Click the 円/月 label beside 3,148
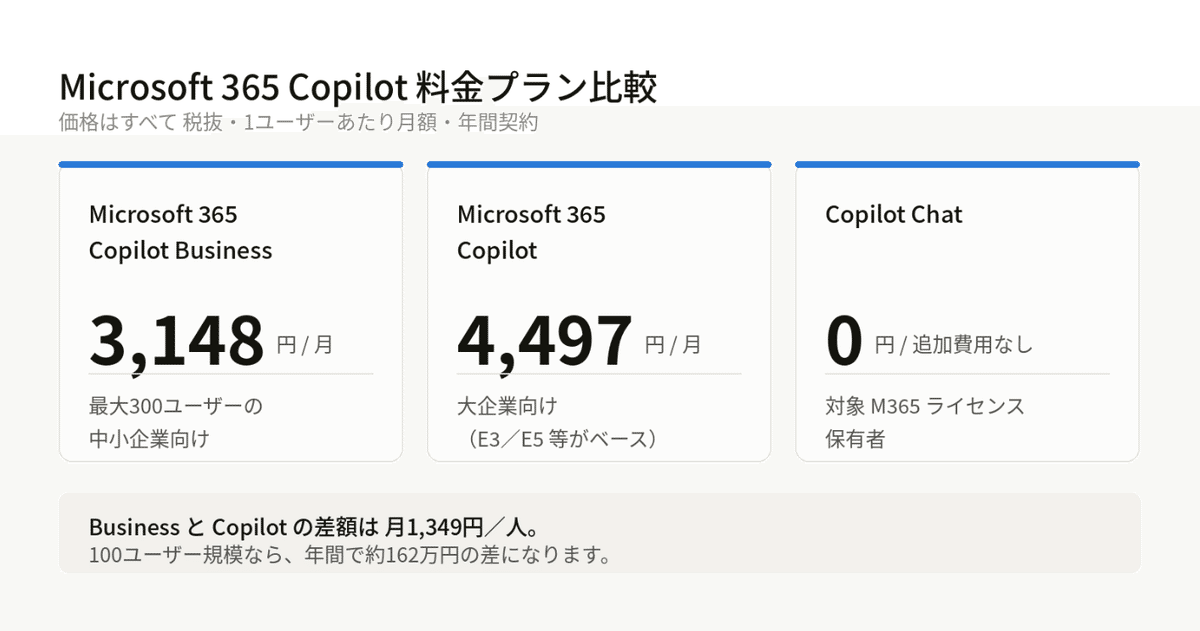The width and height of the screenshot is (1200, 631). tap(305, 345)
